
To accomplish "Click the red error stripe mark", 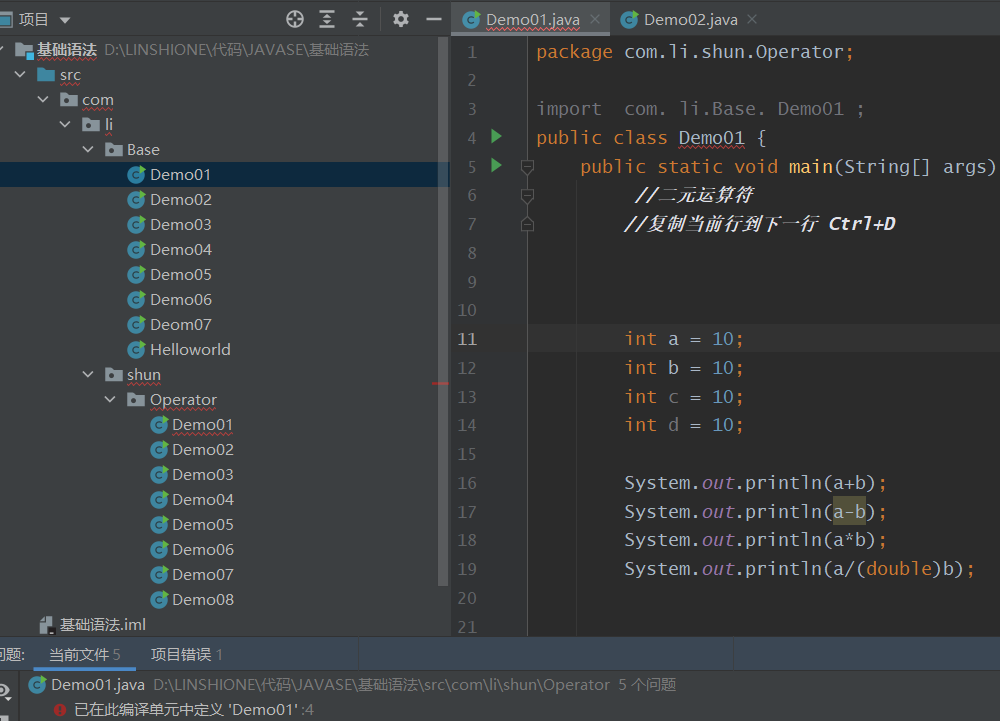I will (x=440, y=383).
